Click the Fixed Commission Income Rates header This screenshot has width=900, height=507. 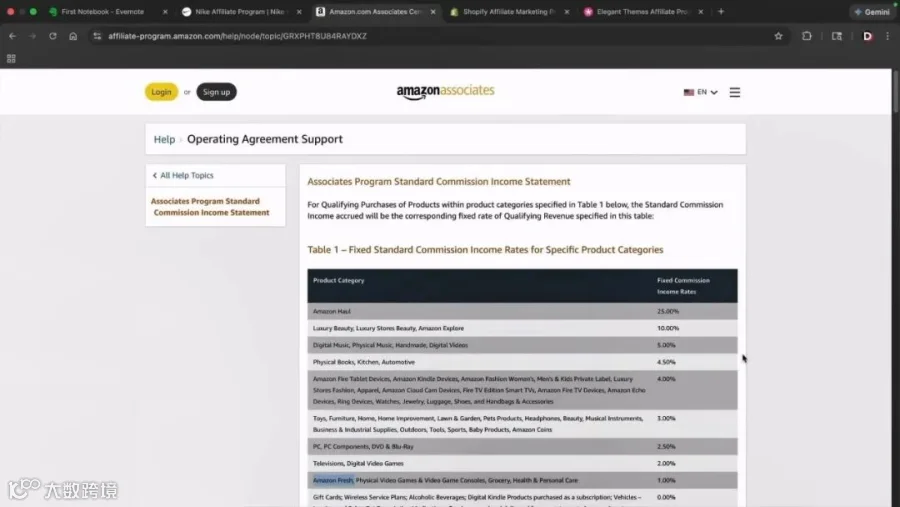[x=684, y=286]
